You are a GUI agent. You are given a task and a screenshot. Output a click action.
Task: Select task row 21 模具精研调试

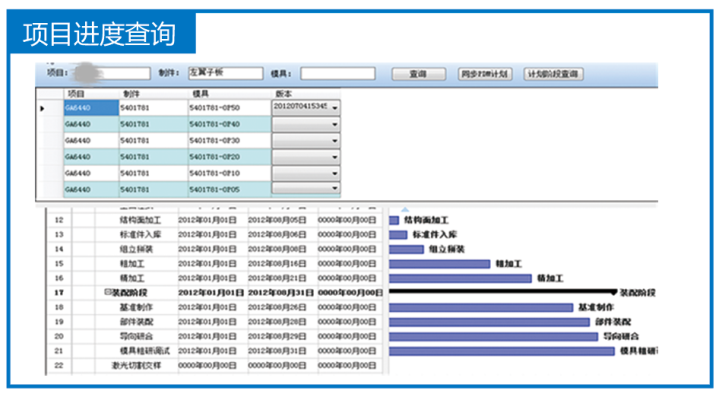tap(215, 351)
